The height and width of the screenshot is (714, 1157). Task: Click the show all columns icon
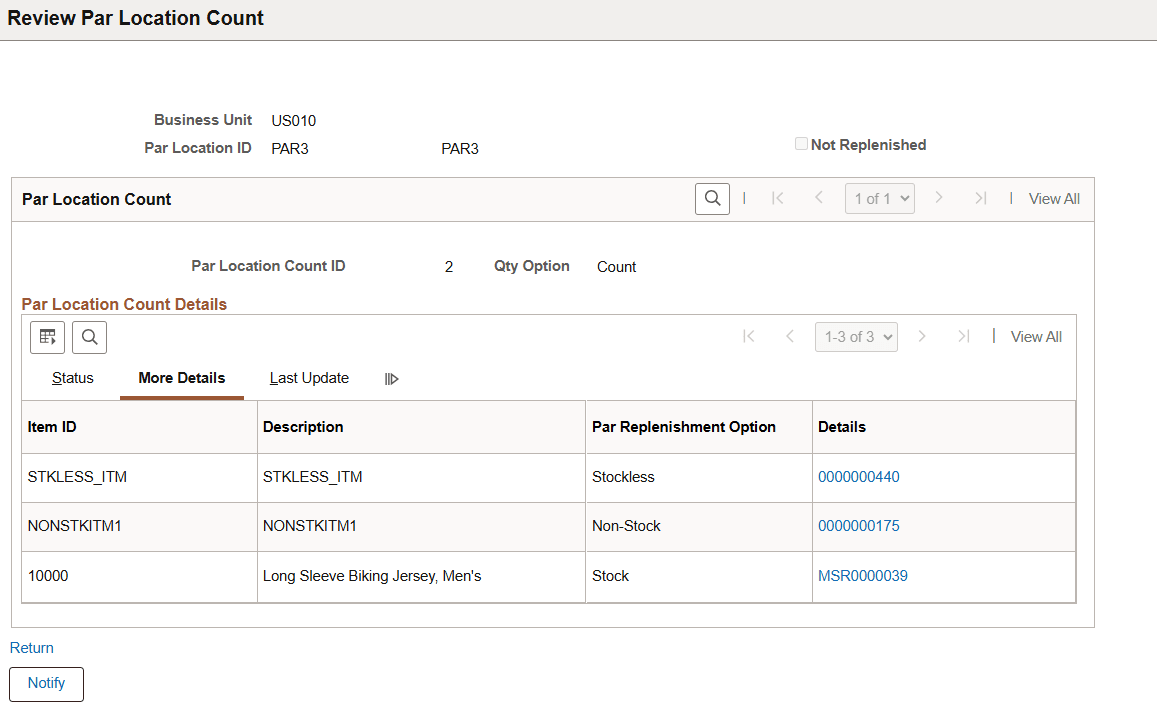click(391, 378)
